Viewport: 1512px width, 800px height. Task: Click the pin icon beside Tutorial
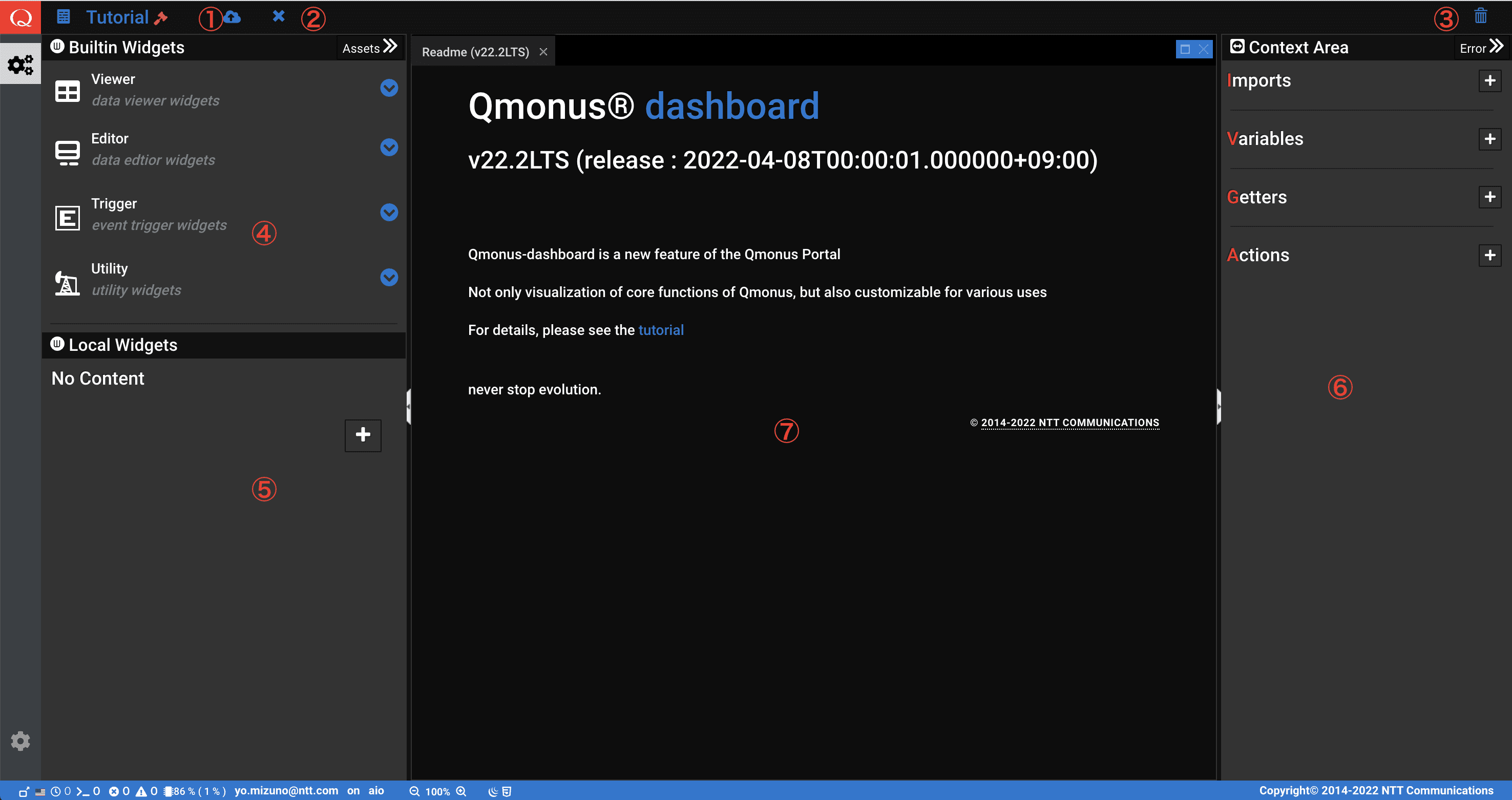tap(161, 18)
